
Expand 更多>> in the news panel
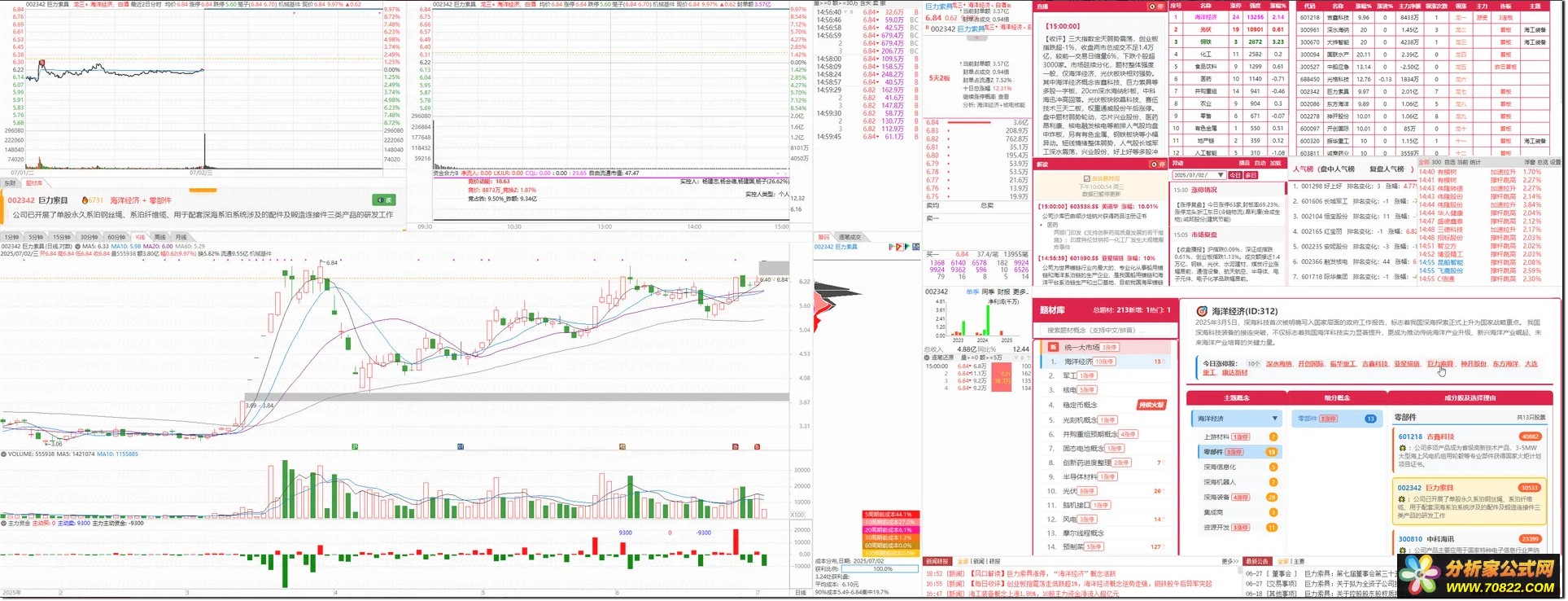(1230, 561)
